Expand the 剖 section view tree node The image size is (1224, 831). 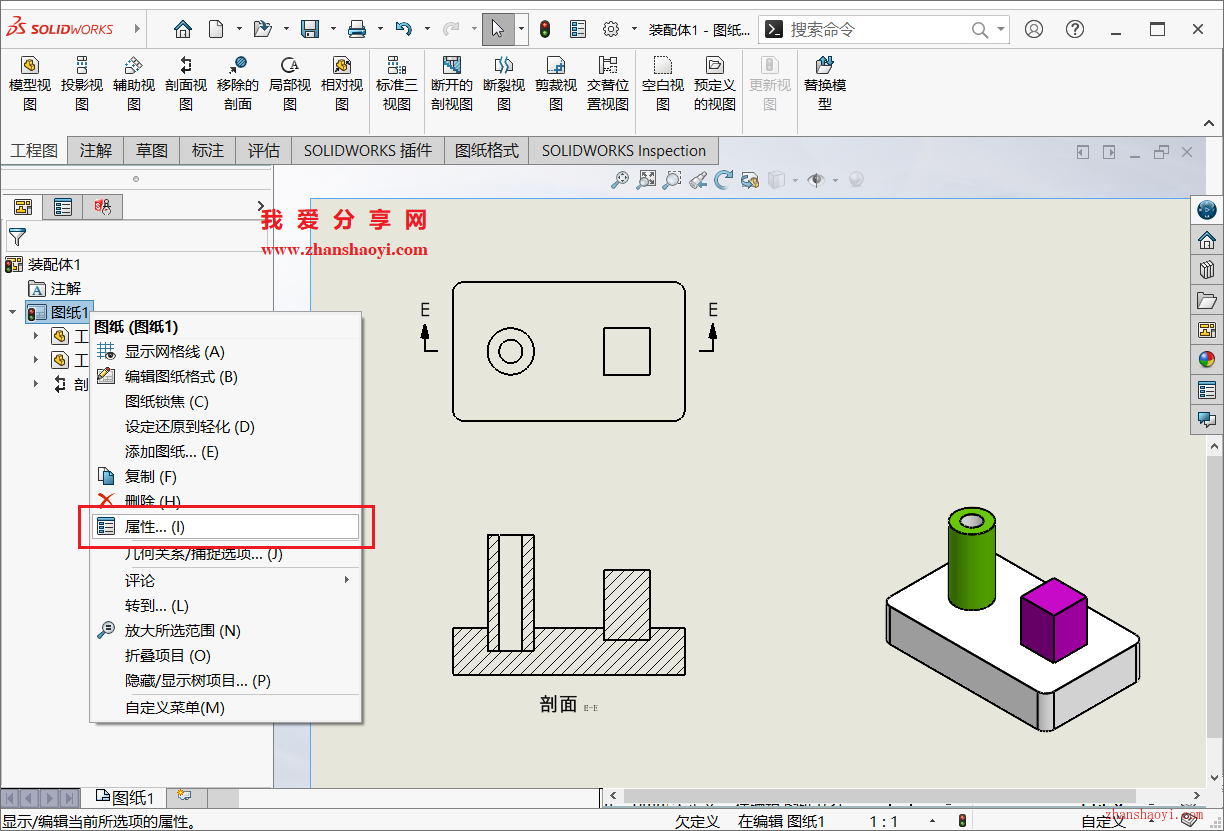pos(37,384)
